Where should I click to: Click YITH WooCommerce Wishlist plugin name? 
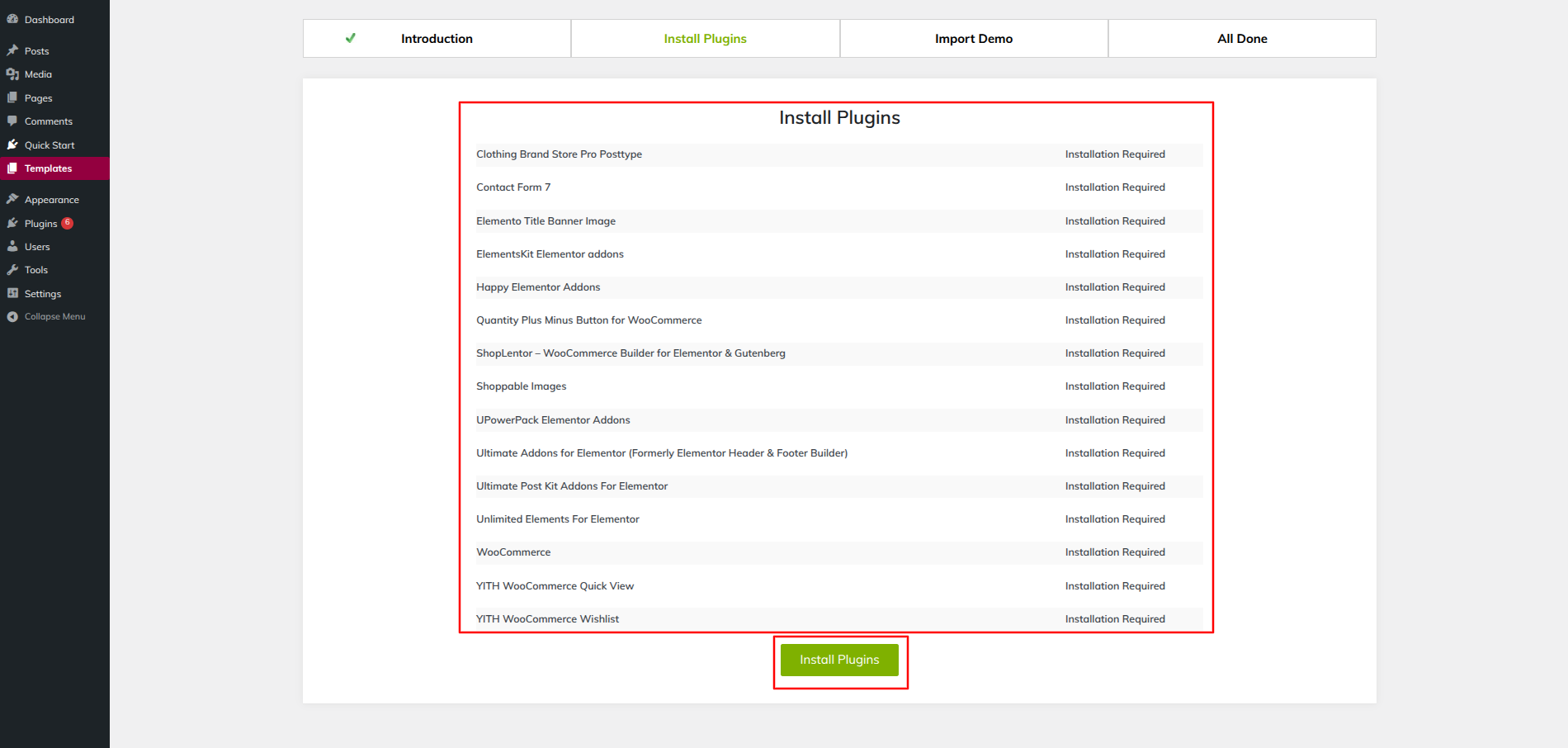[x=547, y=619]
